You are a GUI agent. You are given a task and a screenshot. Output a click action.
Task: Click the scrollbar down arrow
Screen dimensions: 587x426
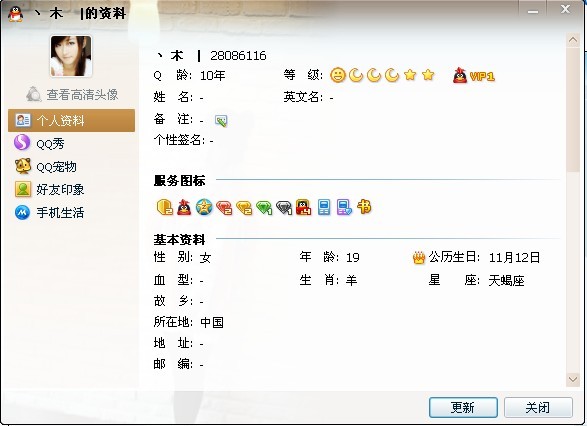click(573, 379)
